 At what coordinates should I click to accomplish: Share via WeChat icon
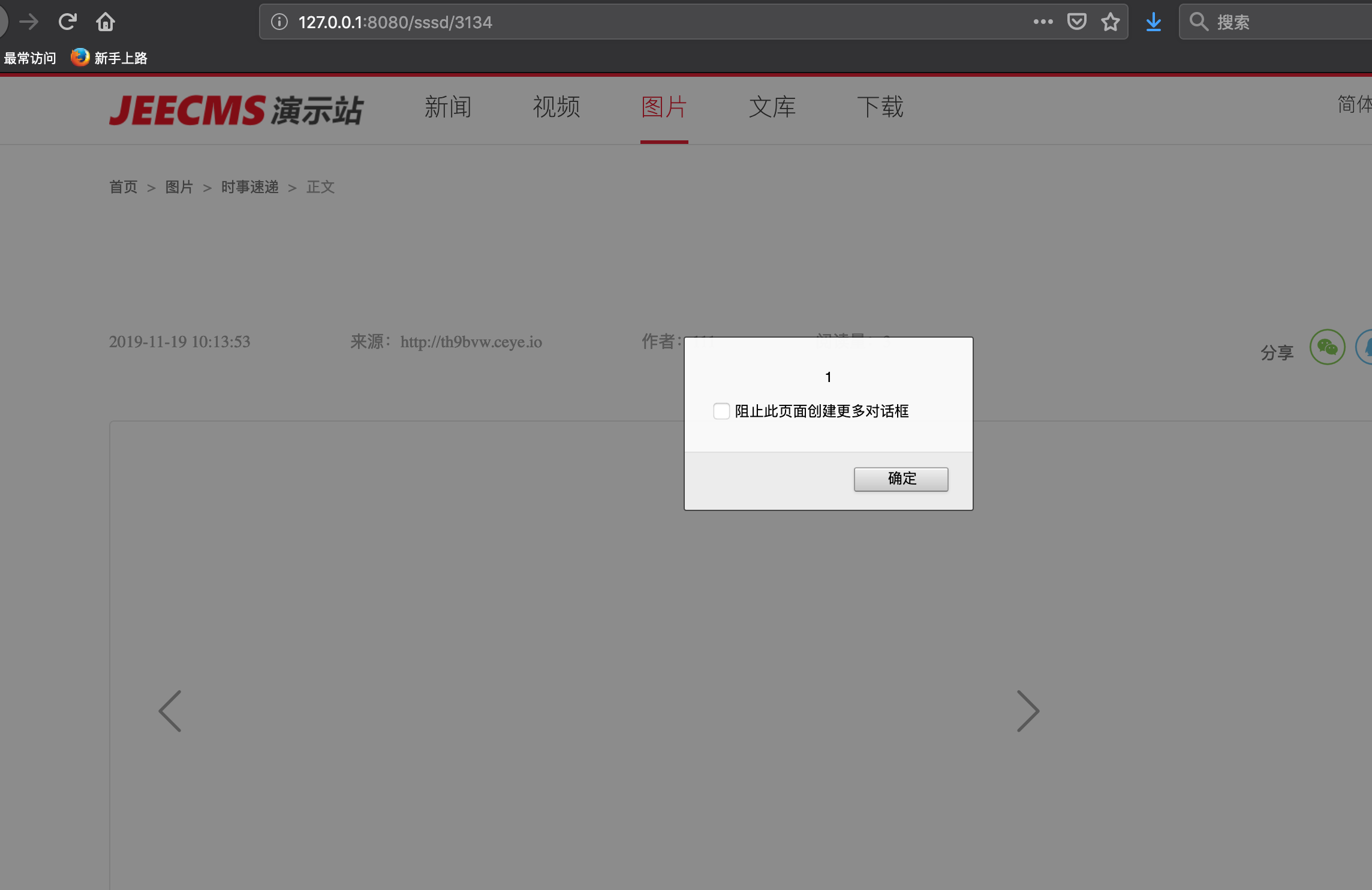(1327, 347)
